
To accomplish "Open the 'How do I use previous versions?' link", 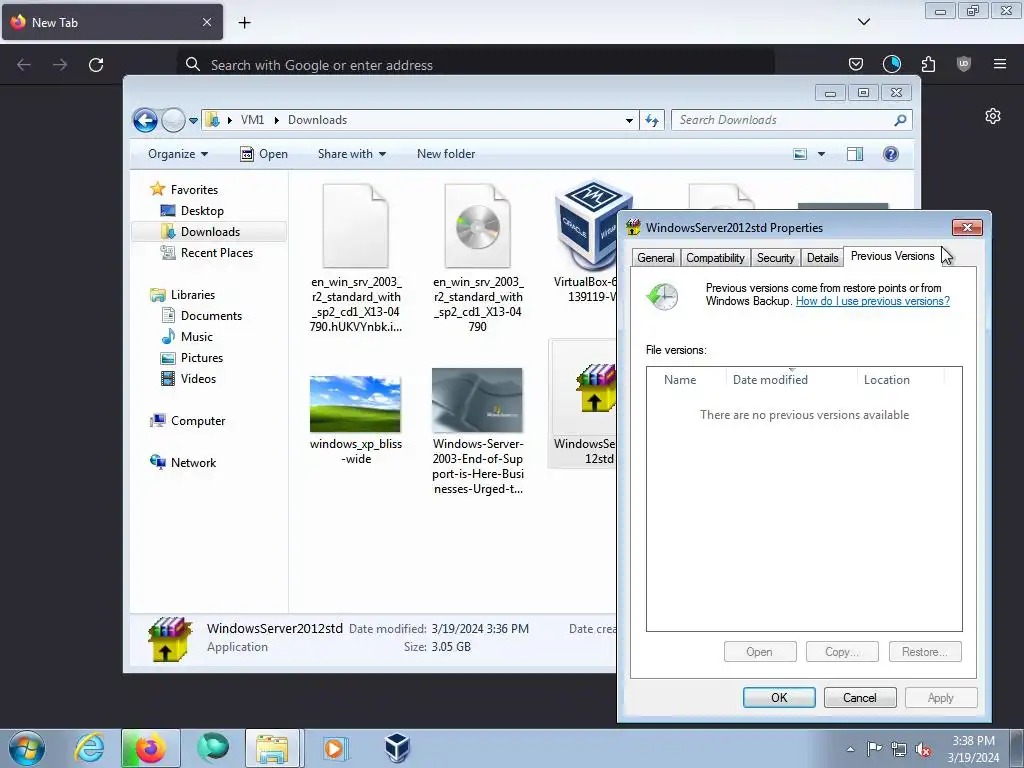I will click(872, 301).
